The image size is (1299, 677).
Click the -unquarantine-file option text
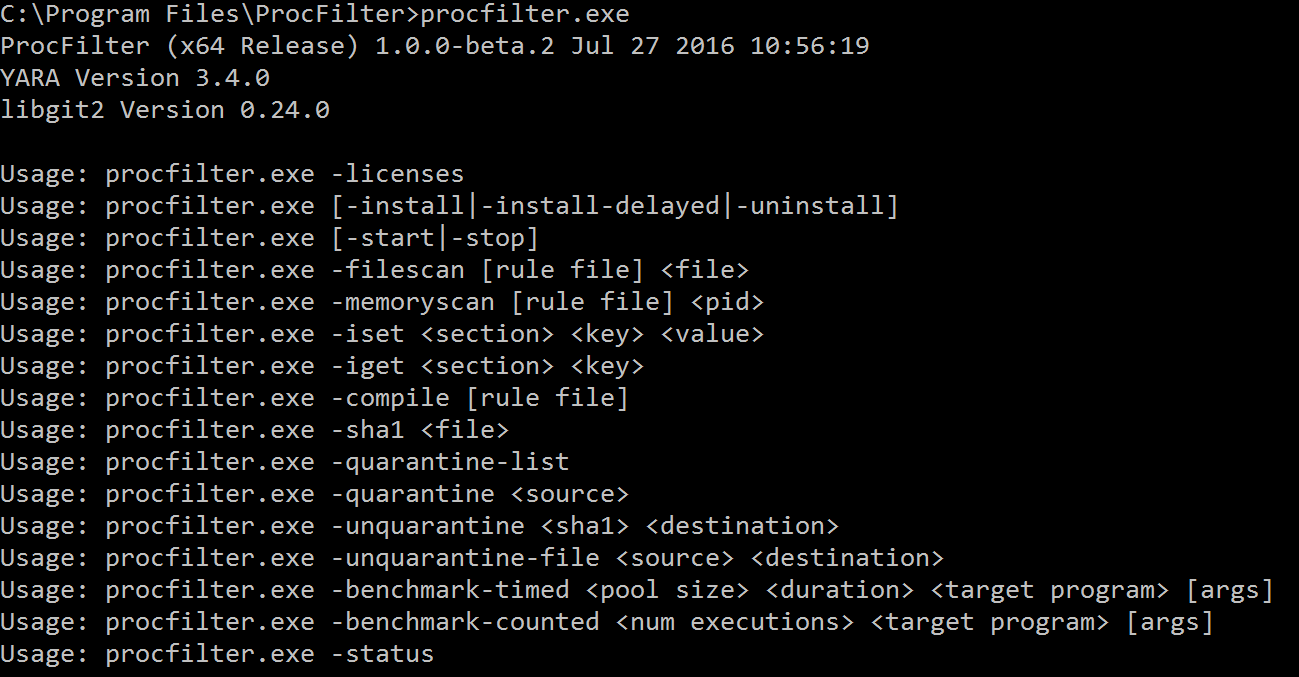click(x=465, y=558)
